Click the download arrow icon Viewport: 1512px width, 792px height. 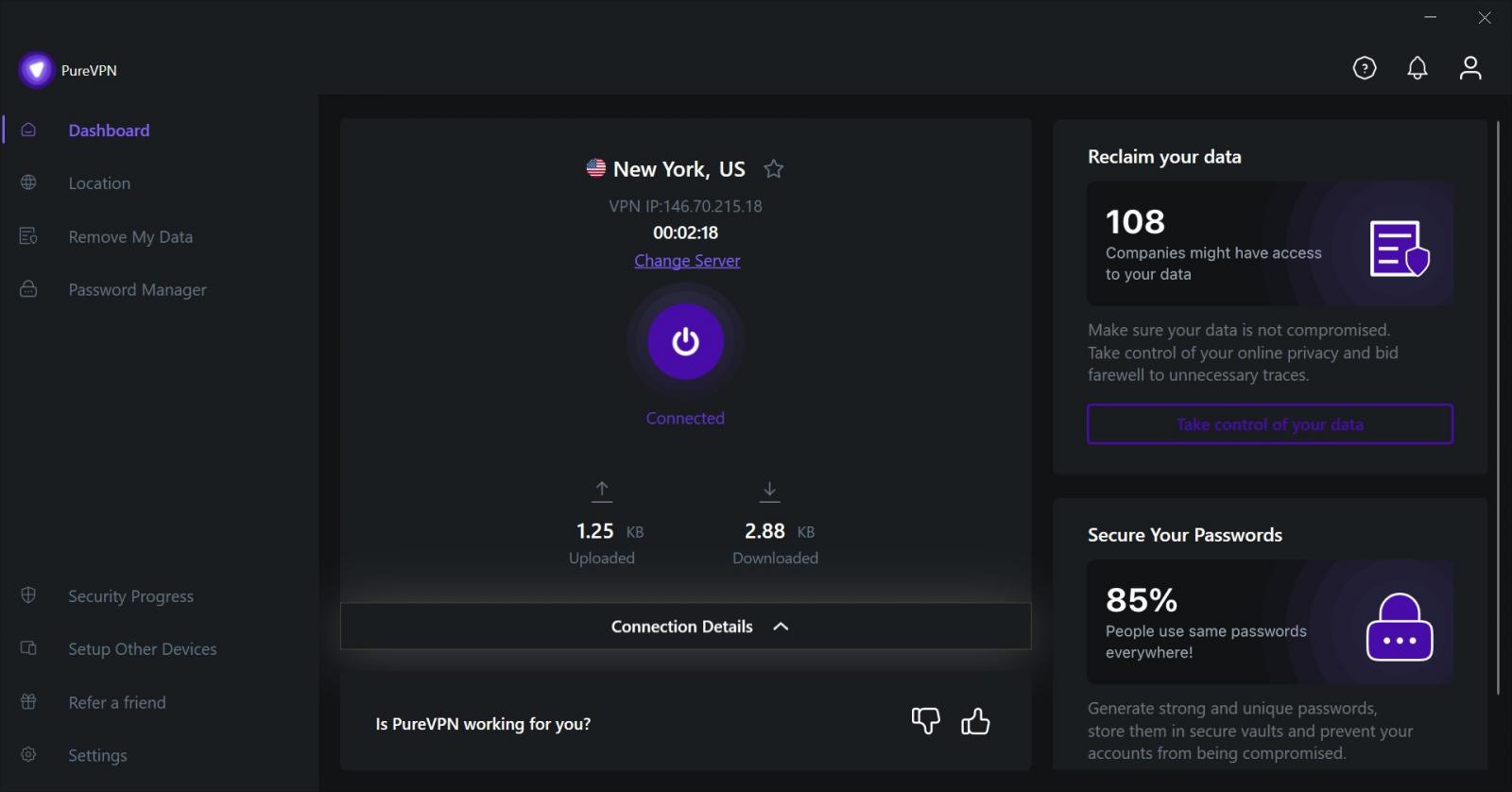(x=770, y=491)
